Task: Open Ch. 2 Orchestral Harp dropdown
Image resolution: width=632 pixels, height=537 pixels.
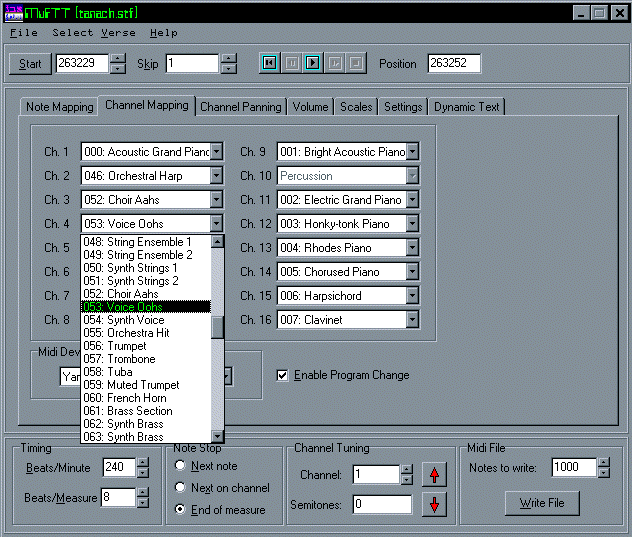Action: [x=216, y=176]
